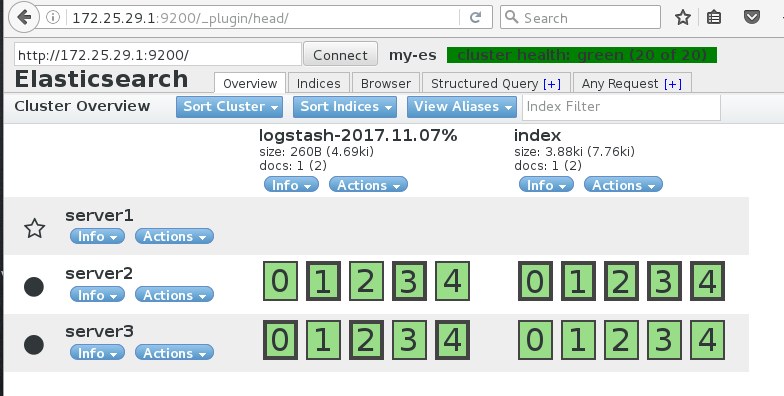Click the logstash-2017.11.07% index name
This screenshot has width=784, height=396.
358,136
